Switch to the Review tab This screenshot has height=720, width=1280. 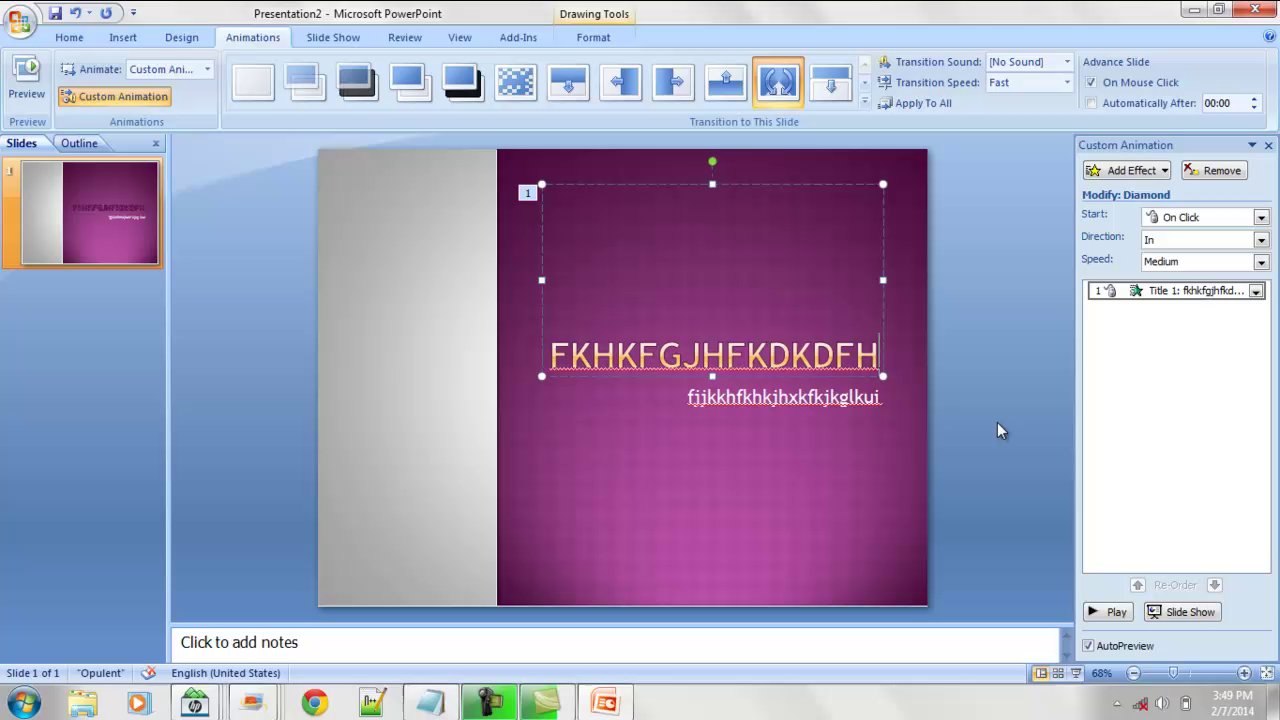tap(405, 37)
